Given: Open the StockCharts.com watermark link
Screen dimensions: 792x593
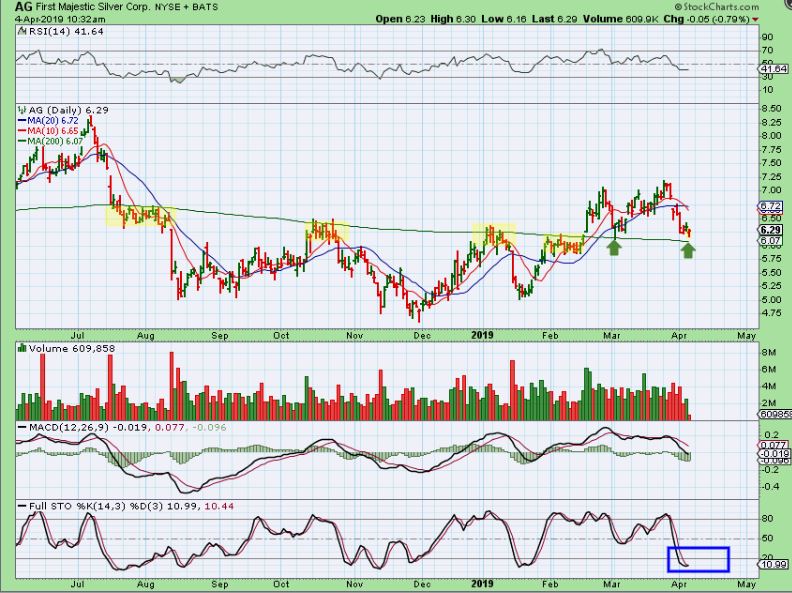Looking at the screenshot, I should tap(716, 7).
